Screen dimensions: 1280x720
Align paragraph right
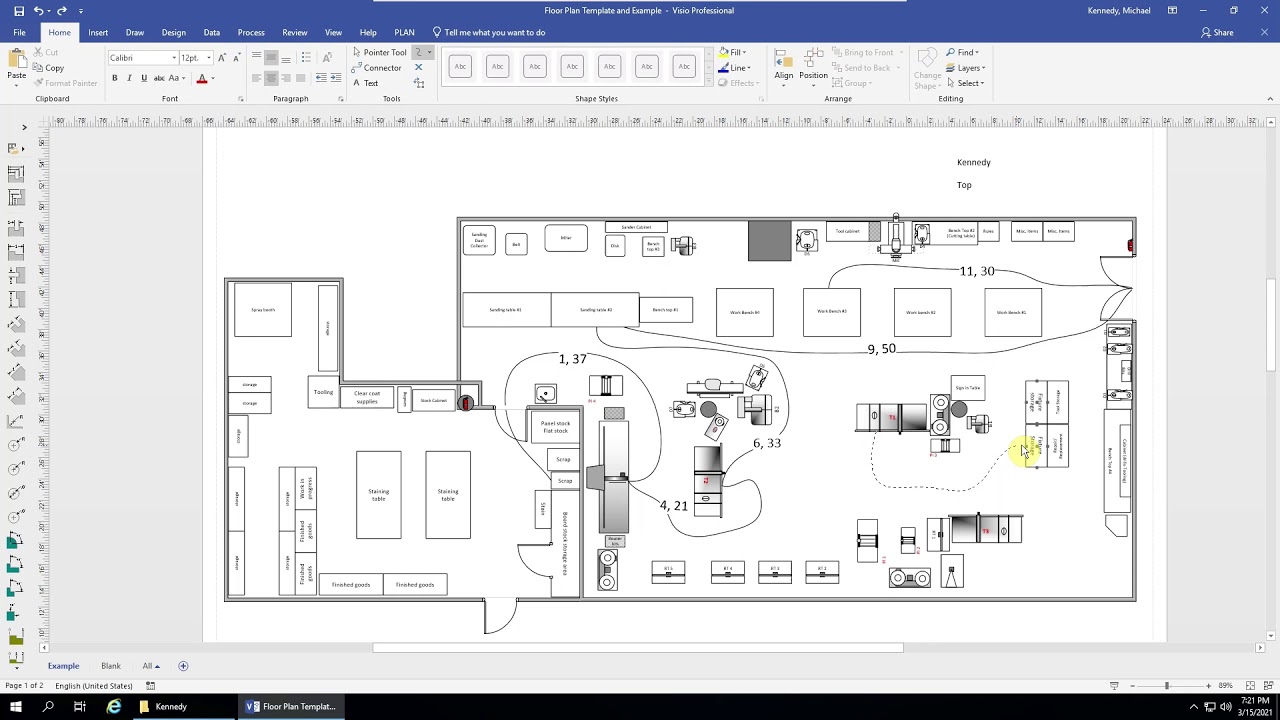[285, 78]
